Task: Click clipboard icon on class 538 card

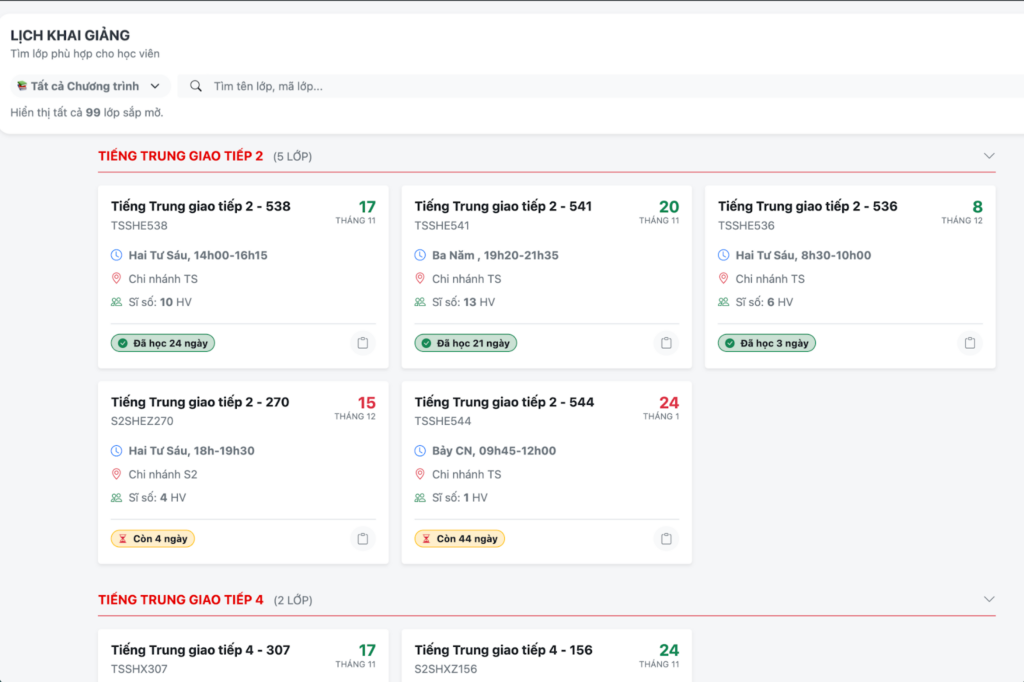Action: tap(362, 343)
